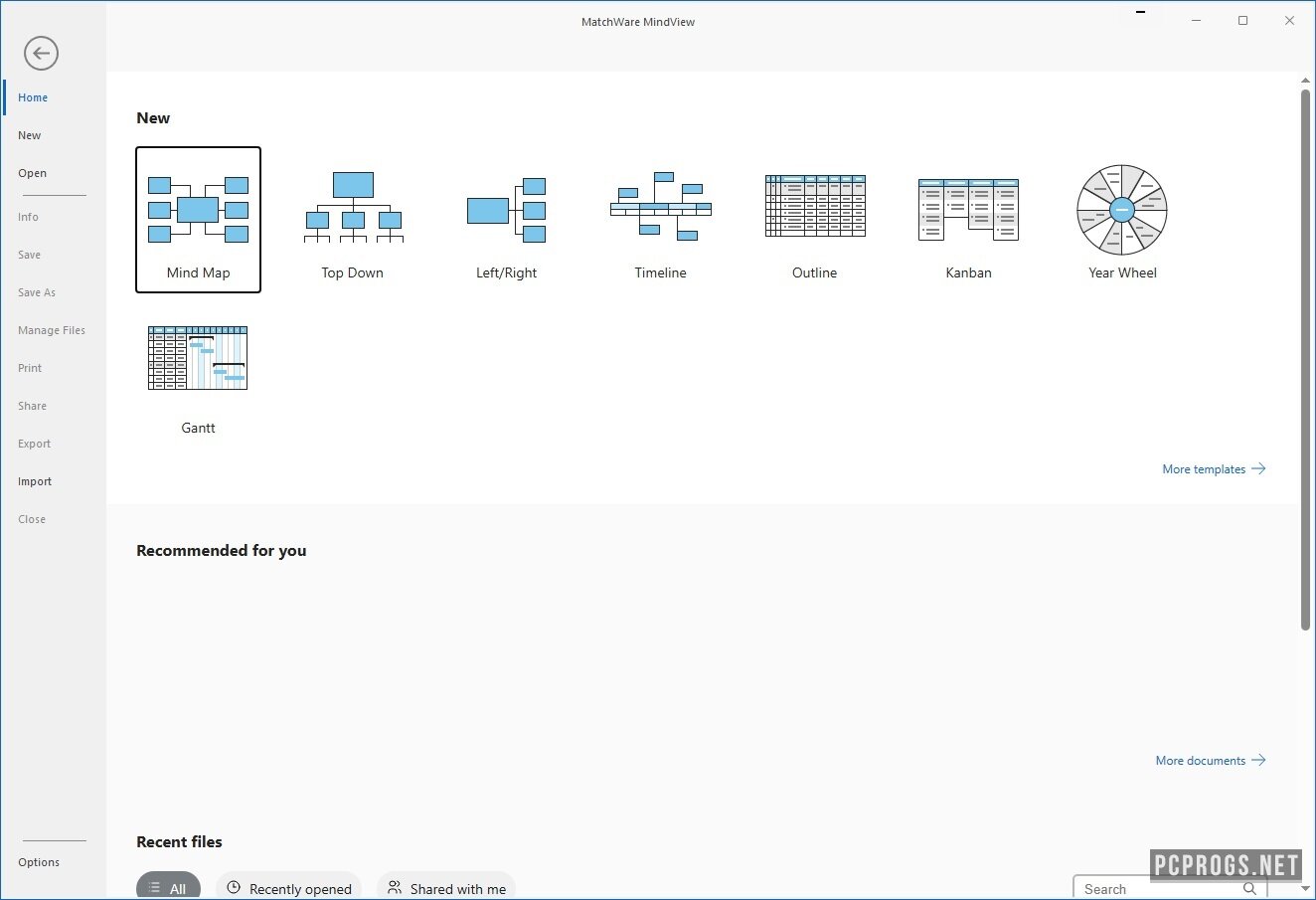Click the Search recent files field
Viewport: 1316px width, 900px height.
click(x=1170, y=888)
